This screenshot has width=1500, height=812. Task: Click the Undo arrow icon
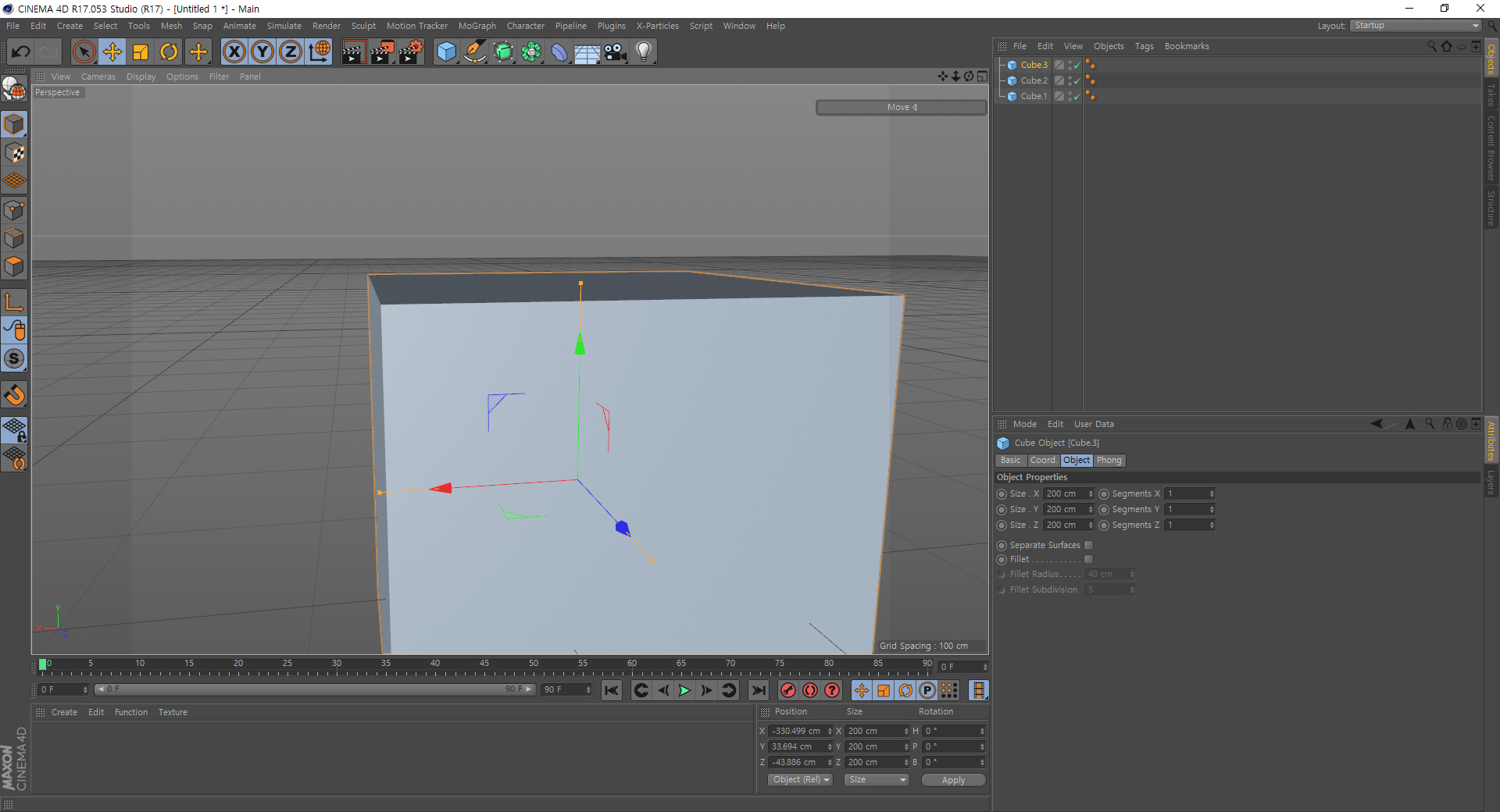21,52
